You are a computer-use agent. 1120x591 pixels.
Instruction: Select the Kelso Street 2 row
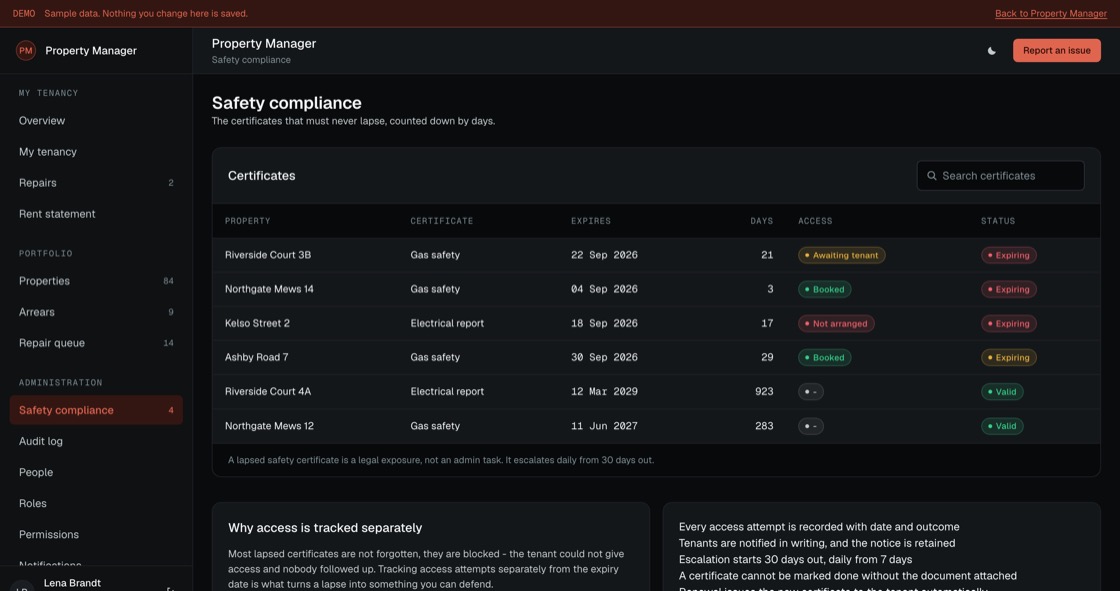click(656, 323)
